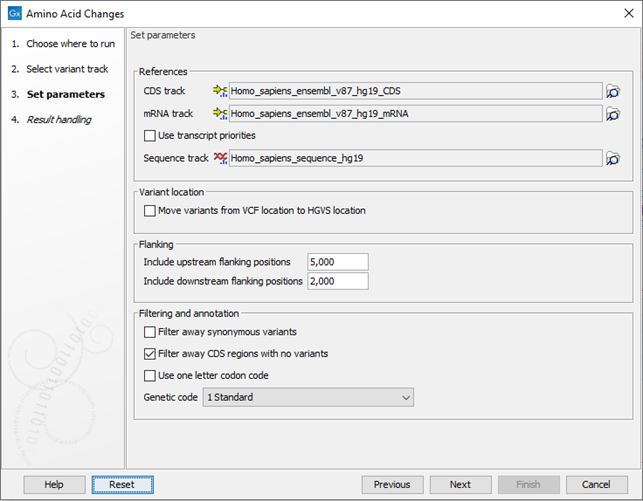
Task: Toggle Move variants from VCF to HGVS location
Action: [150, 211]
